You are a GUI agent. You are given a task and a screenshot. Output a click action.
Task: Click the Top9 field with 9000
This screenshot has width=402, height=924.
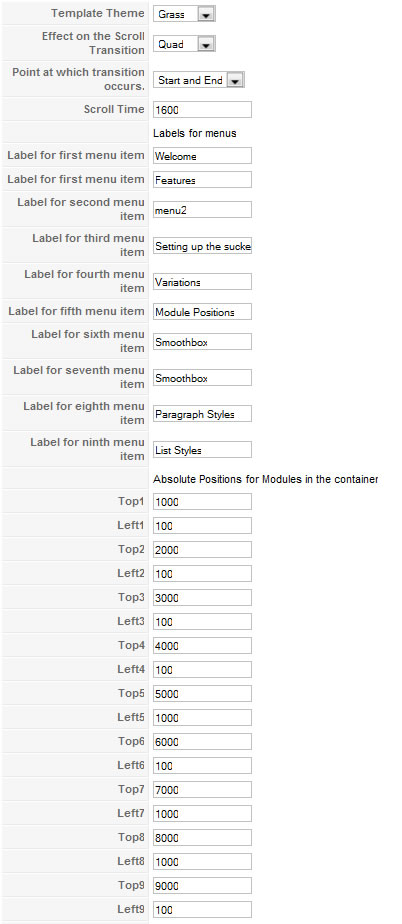coord(202,886)
